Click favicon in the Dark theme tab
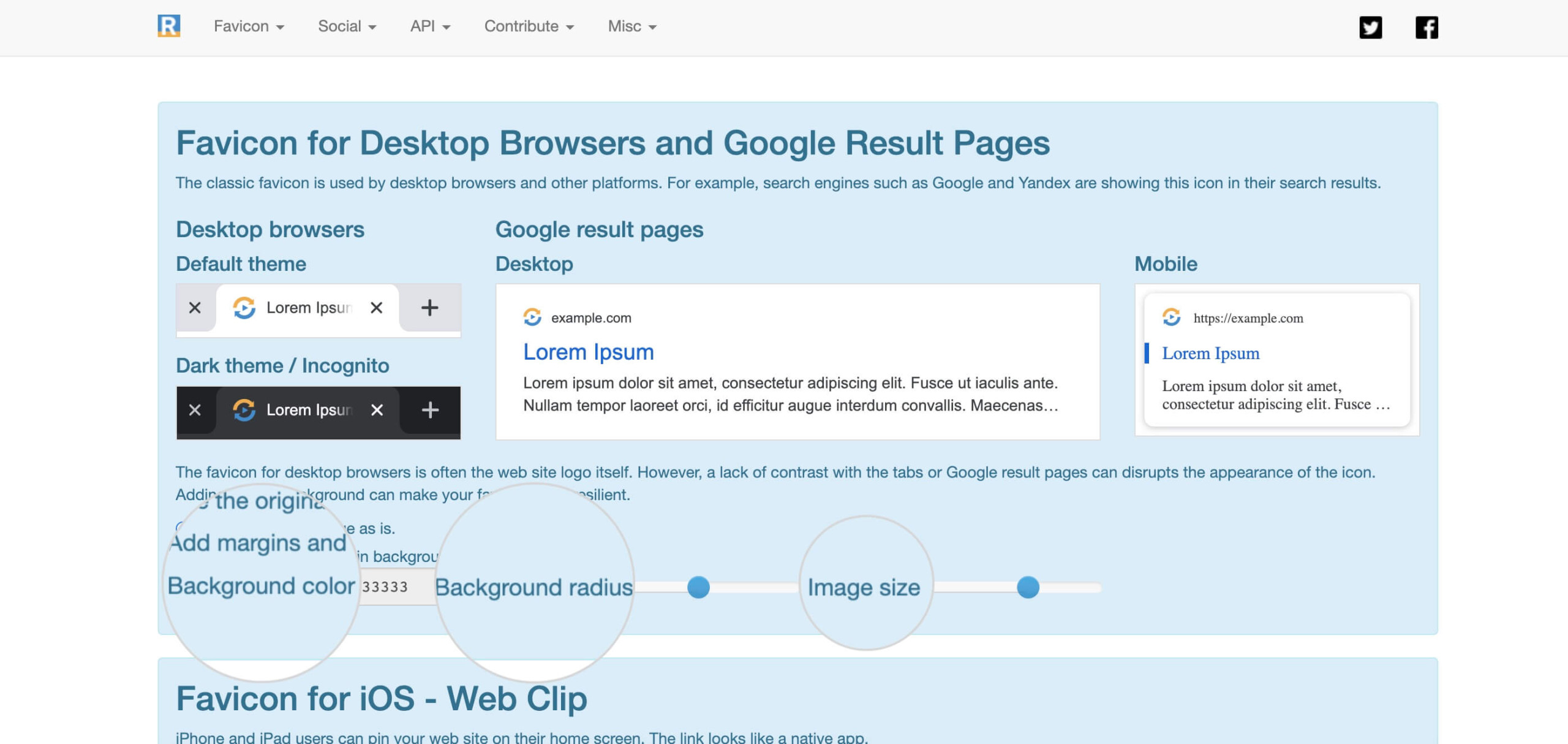 tap(244, 410)
